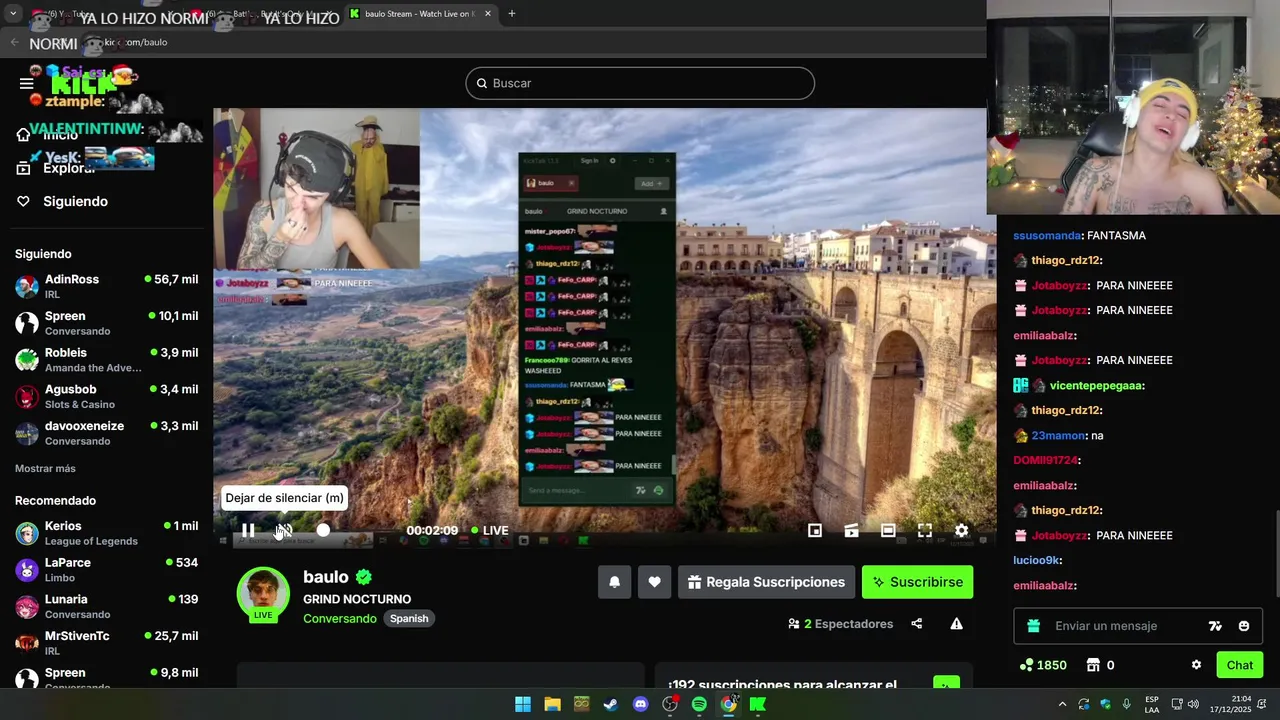Screen dimensions: 1280x720
Task: Open channel points 1850 balance
Action: pos(1042,665)
